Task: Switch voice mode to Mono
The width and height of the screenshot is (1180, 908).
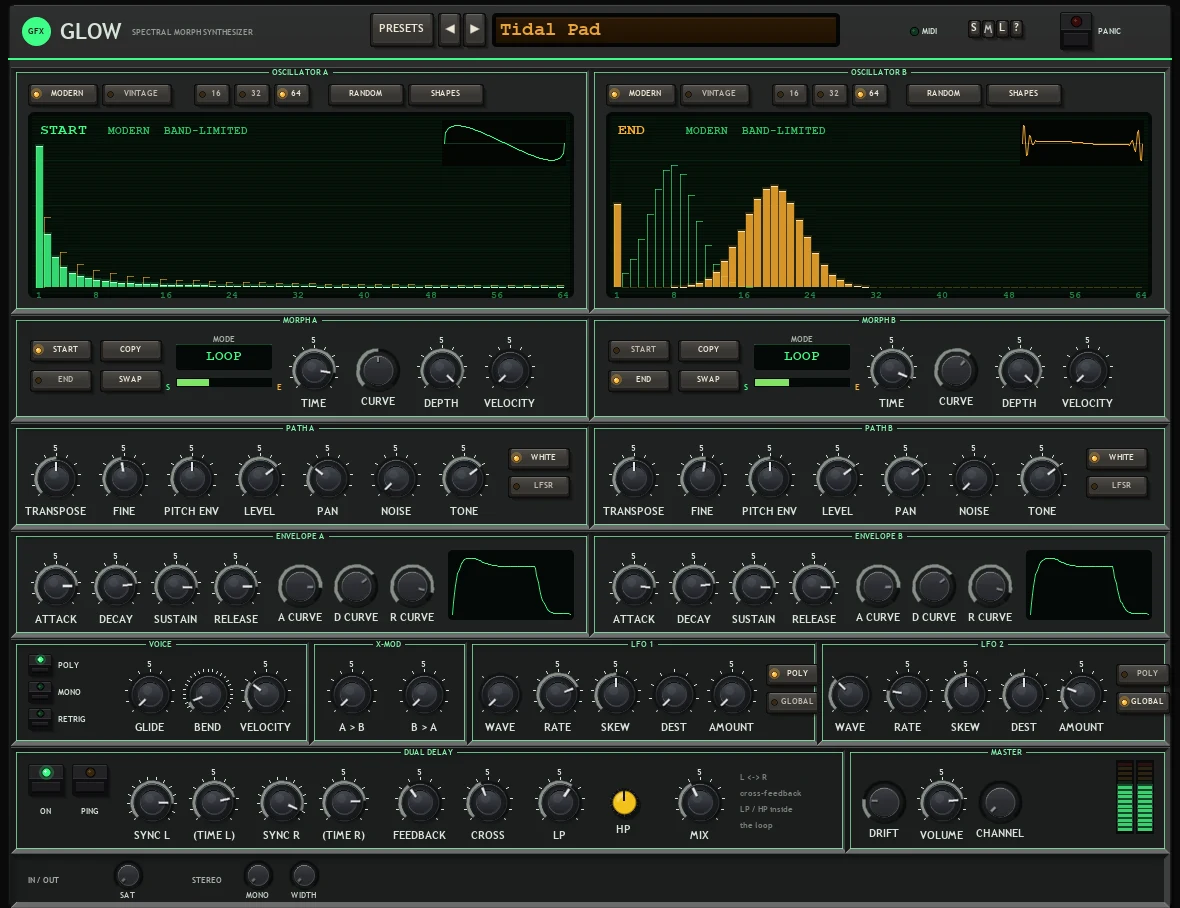Action: coord(40,691)
